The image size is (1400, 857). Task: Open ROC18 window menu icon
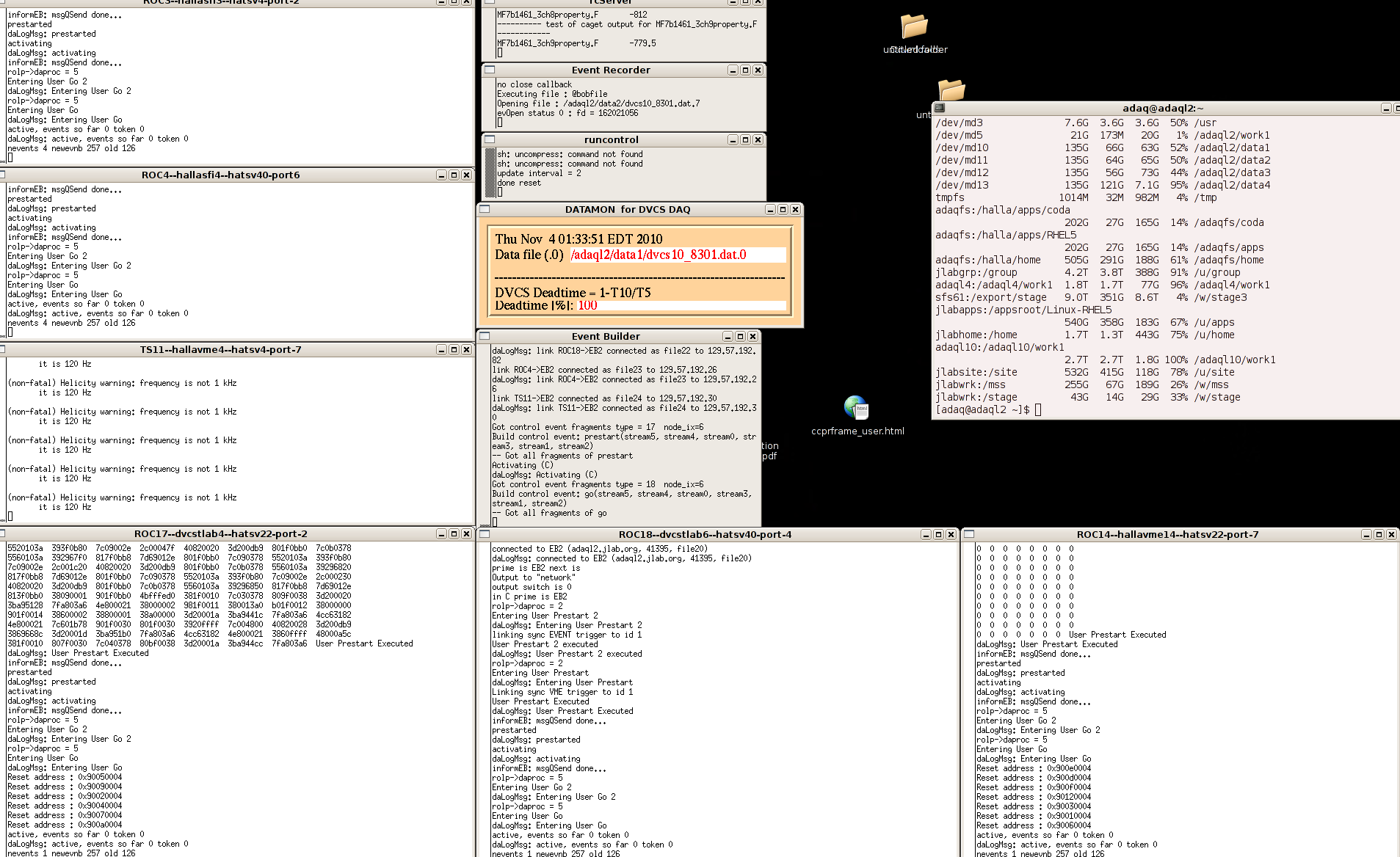485,534
